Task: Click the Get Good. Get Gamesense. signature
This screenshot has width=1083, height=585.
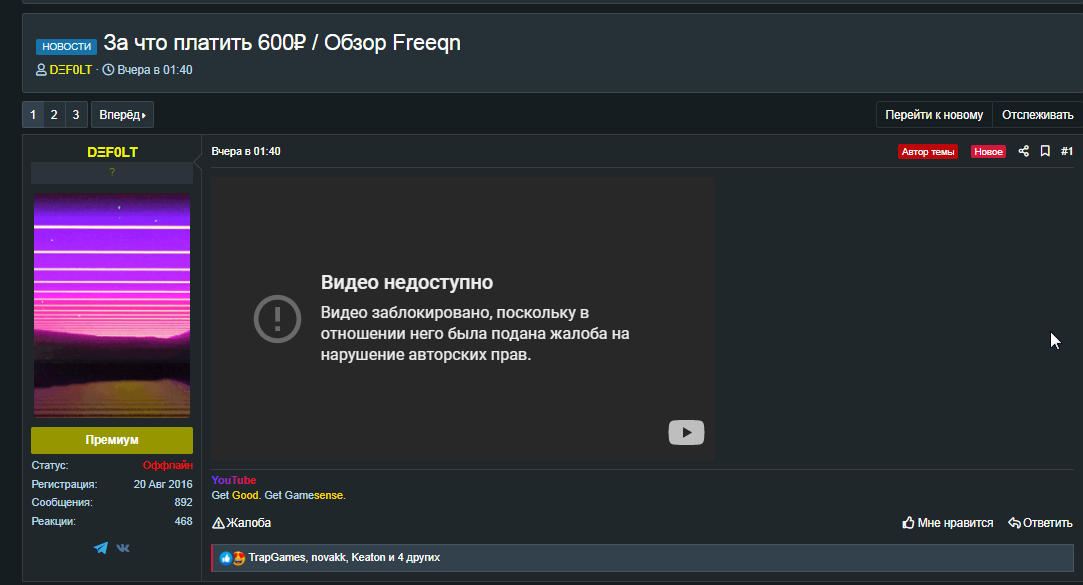Action: pyautogui.click(x=278, y=495)
